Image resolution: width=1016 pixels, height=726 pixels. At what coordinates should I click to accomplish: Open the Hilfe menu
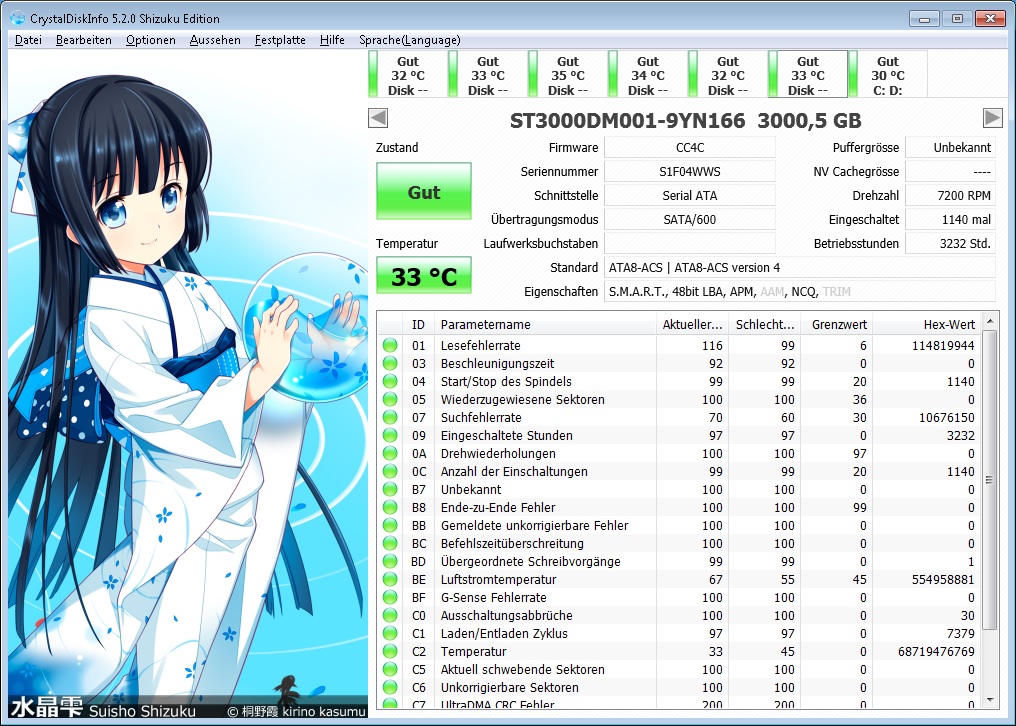click(332, 40)
